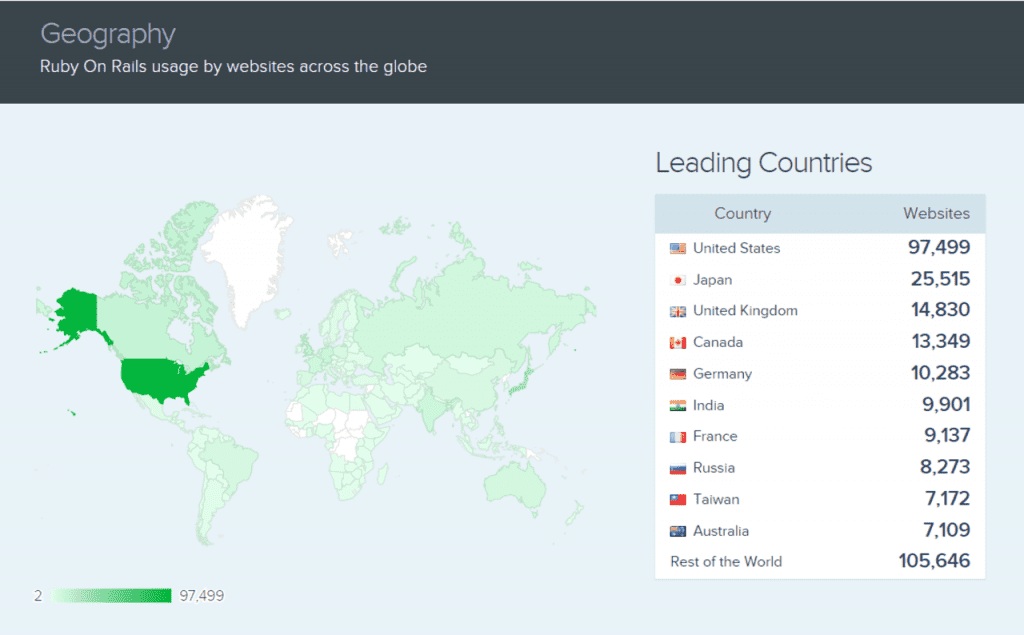Click the Canada flag icon

(678, 343)
